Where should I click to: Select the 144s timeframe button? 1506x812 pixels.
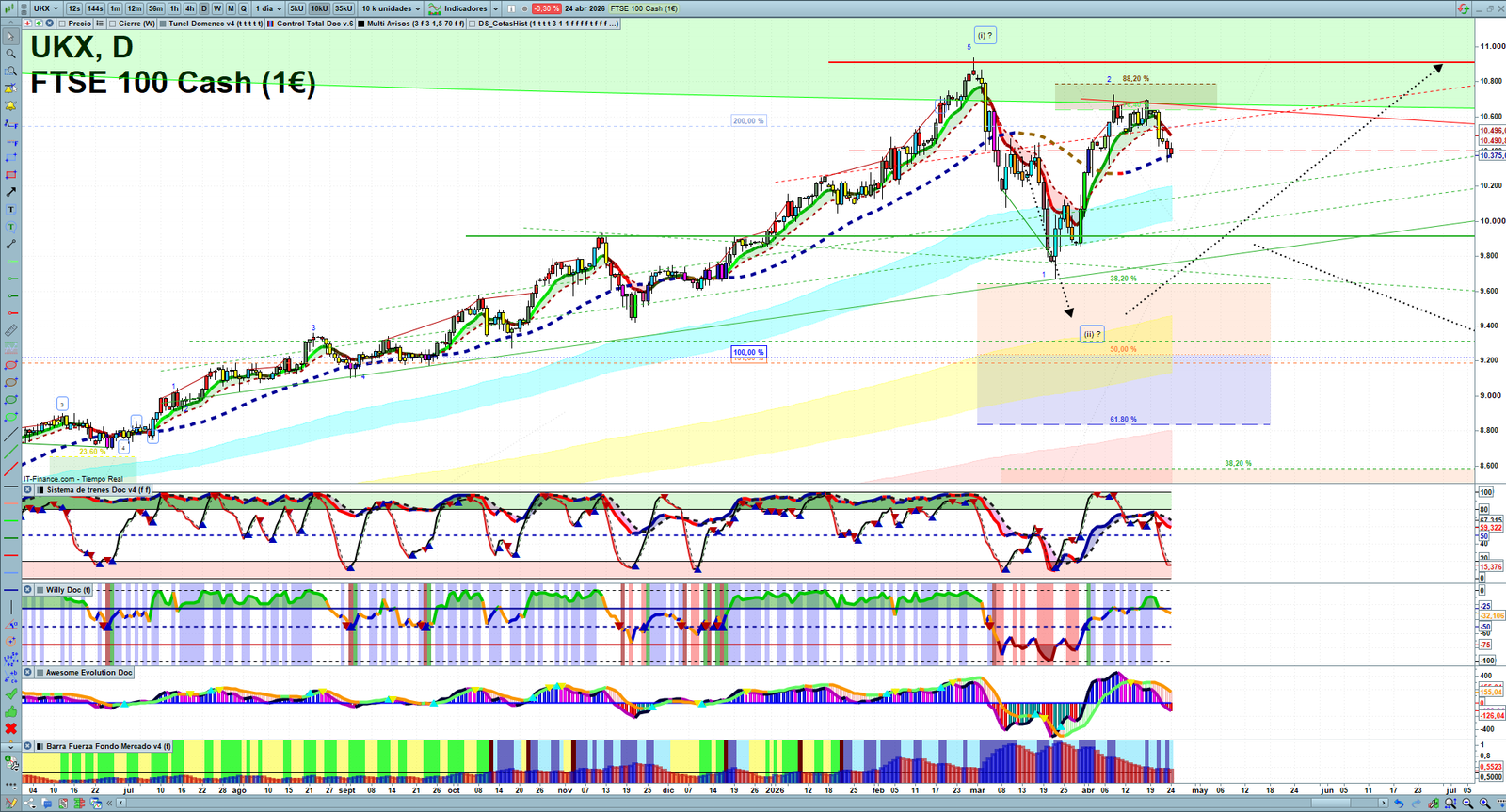(95, 8)
